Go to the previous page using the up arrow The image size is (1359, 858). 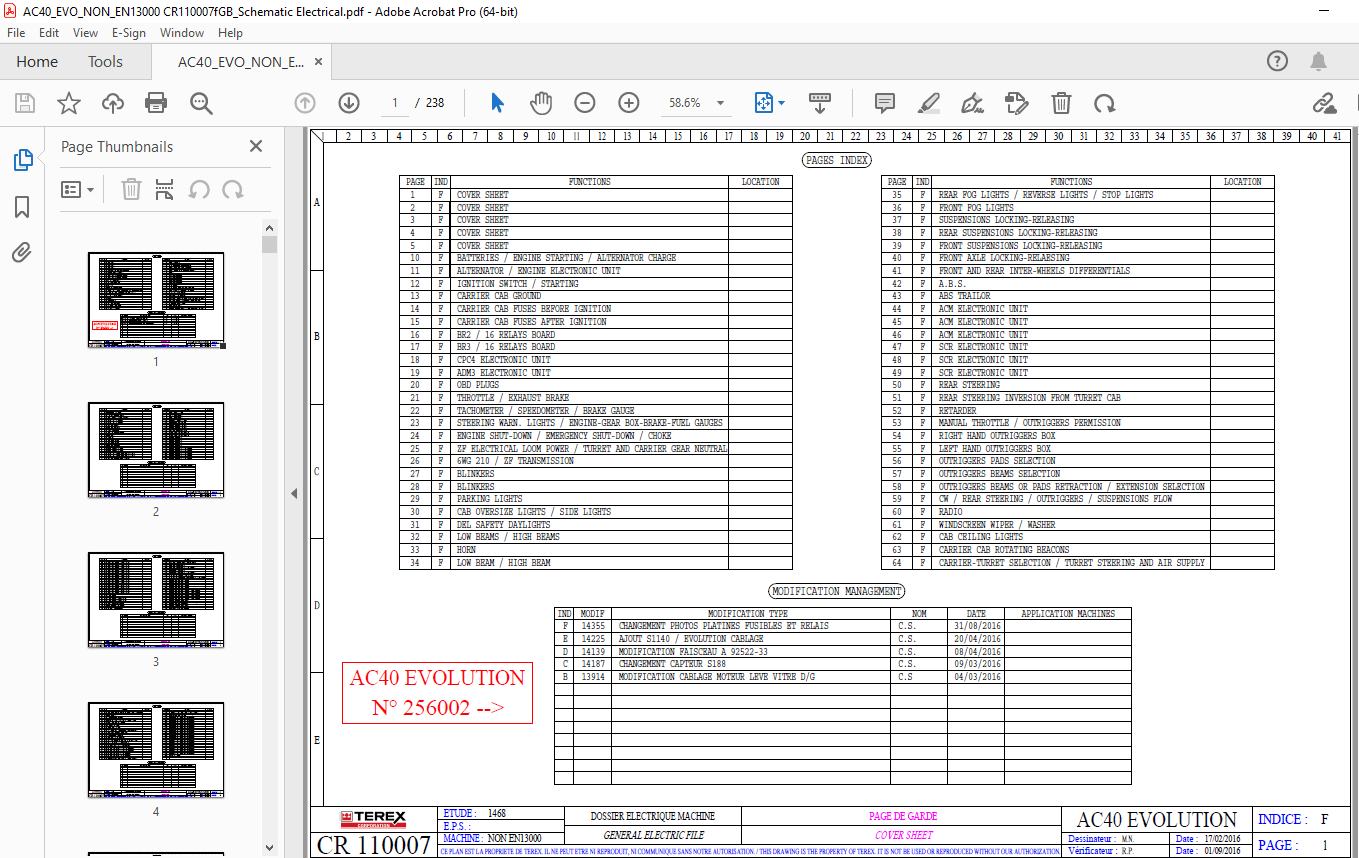coord(305,103)
